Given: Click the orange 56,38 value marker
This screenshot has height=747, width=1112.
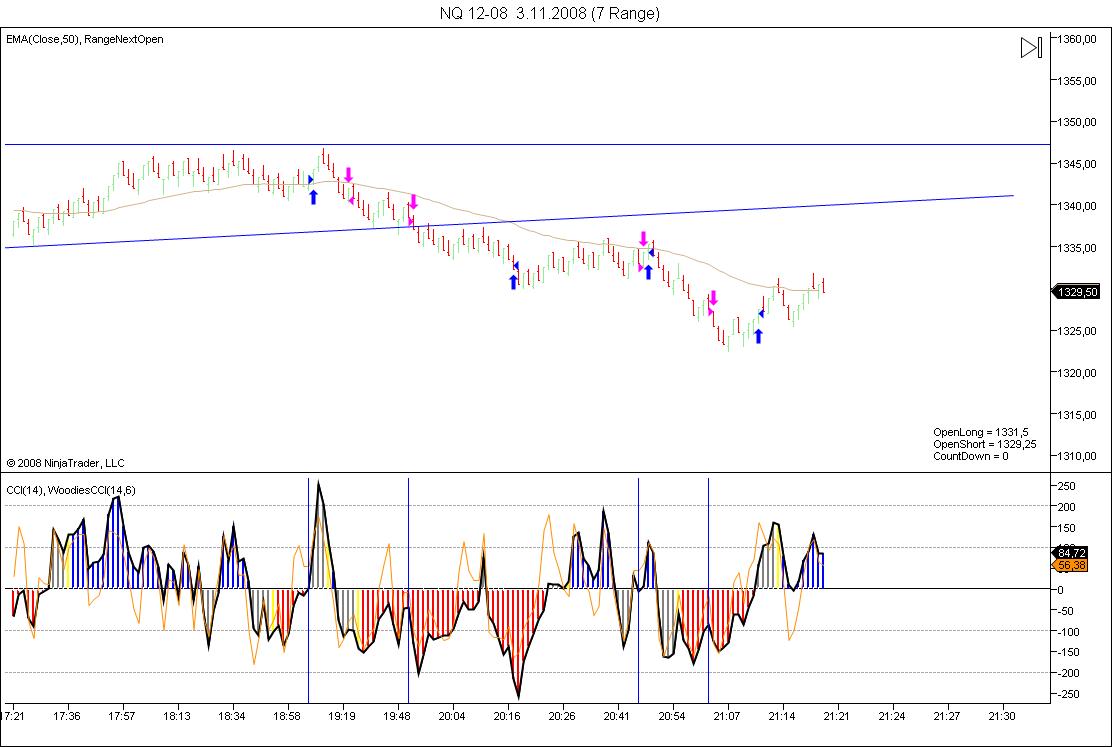Looking at the screenshot, I should point(1075,565).
